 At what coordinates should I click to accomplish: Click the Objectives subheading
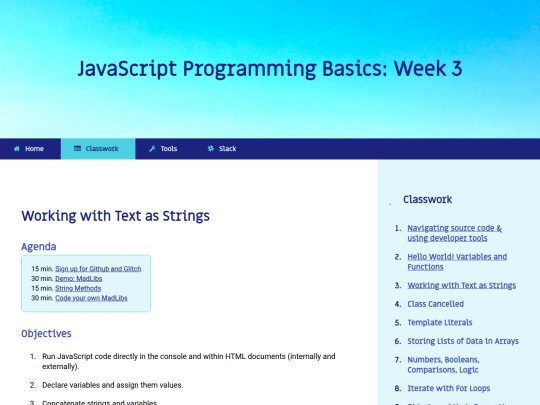pyautogui.click(x=46, y=333)
